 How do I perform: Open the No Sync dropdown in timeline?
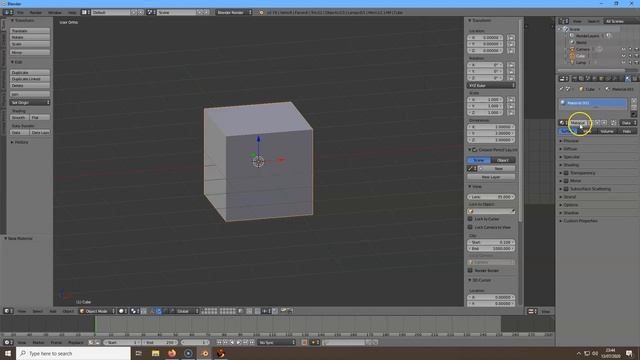(276, 342)
